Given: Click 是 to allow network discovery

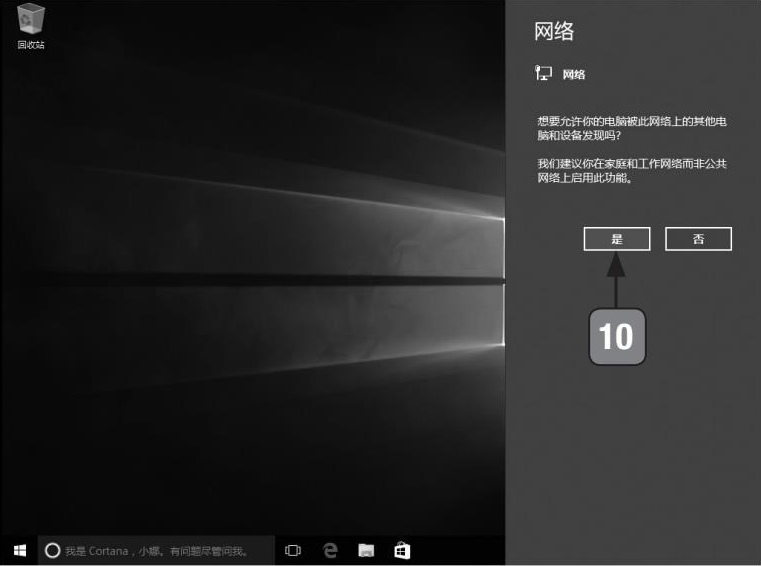Looking at the screenshot, I should click(x=617, y=239).
